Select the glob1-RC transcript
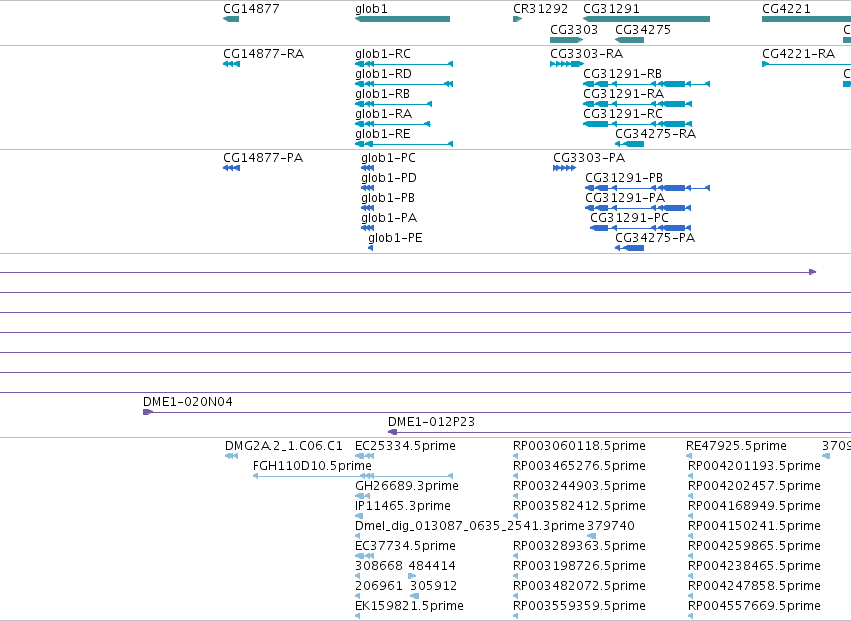 point(404,64)
